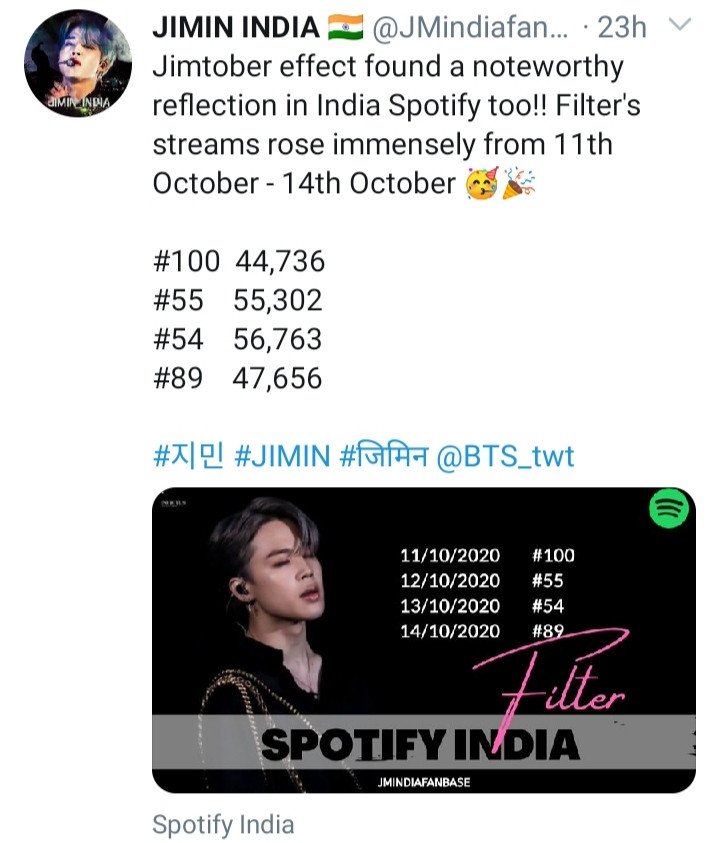Tap the Spotify India caption below image

click(223, 824)
